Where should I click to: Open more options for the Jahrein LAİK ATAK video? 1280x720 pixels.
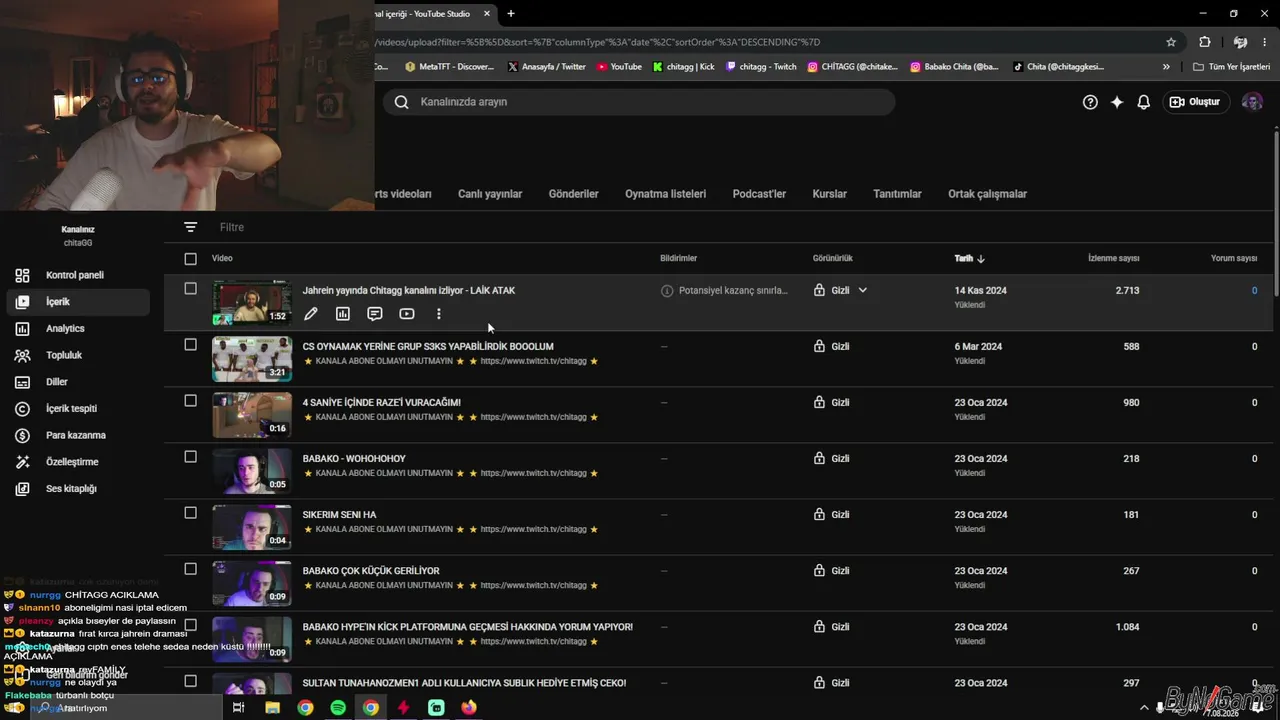439,314
